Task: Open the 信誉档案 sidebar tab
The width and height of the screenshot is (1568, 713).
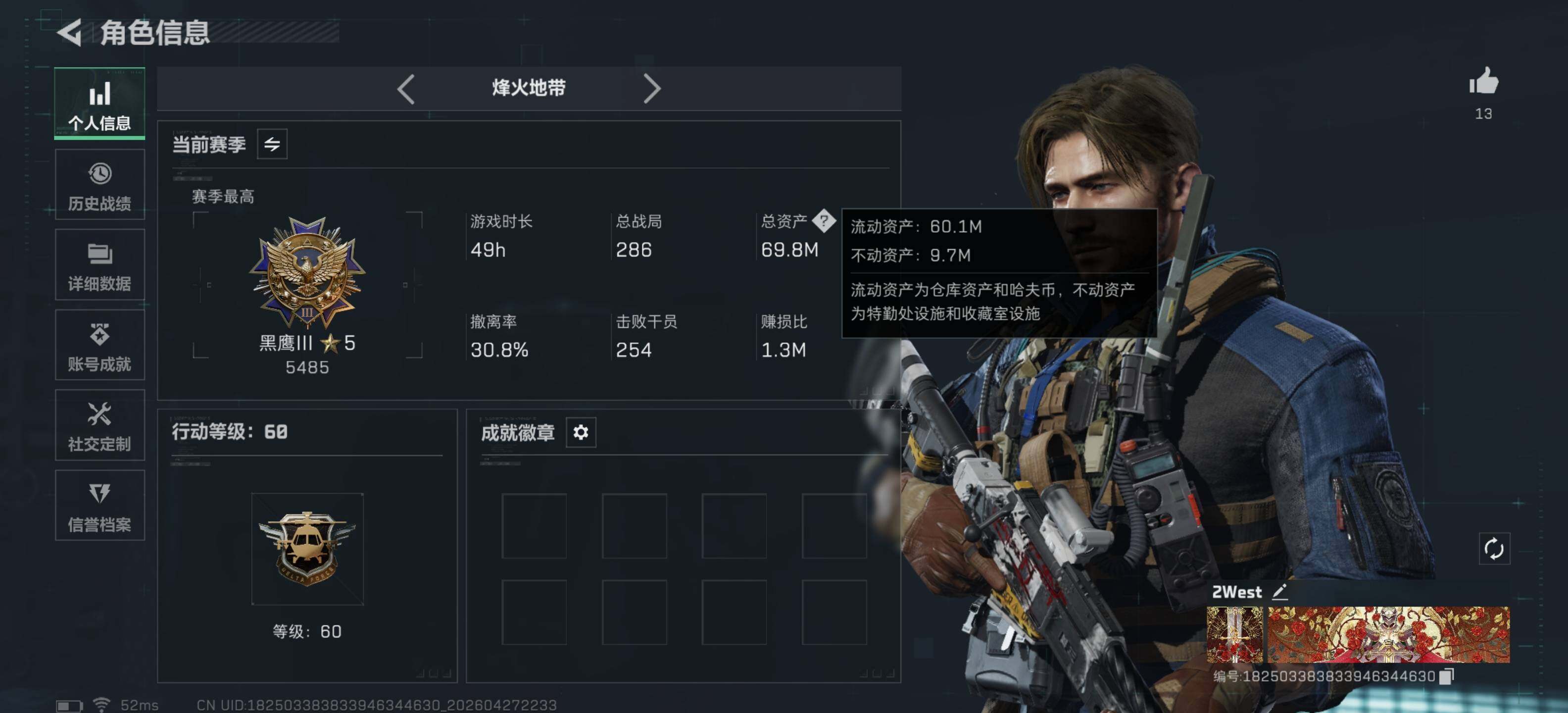Action: point(100,506)
